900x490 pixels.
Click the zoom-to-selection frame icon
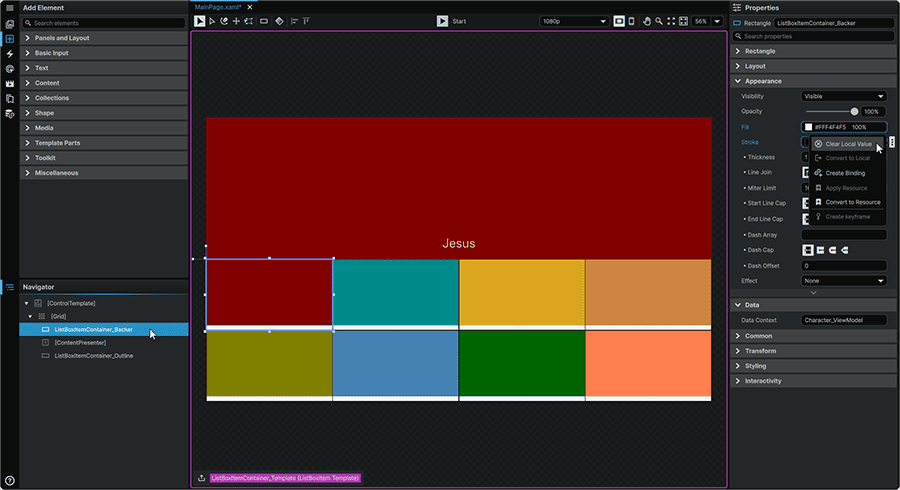pos(683,21)
